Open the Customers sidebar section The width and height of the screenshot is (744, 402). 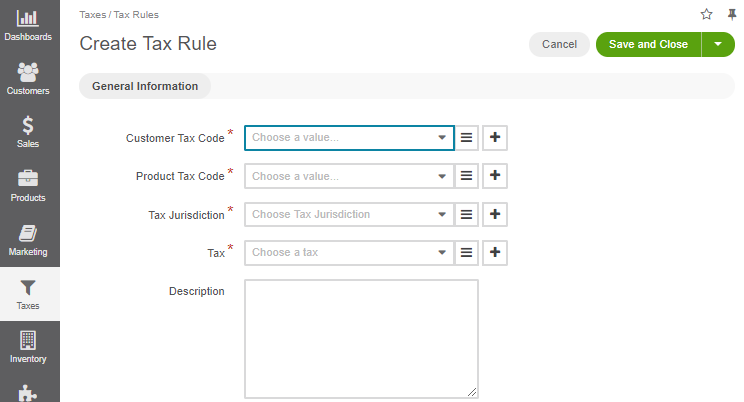click(x=28, y=79)
